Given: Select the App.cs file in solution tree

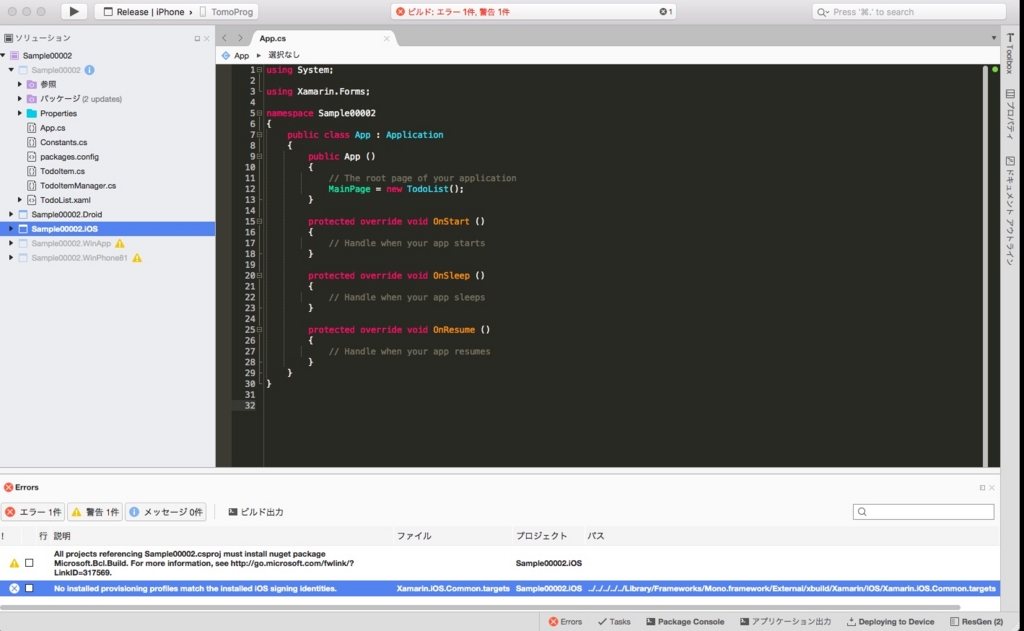Looking at the screenshot, I should tap(52, 128).
